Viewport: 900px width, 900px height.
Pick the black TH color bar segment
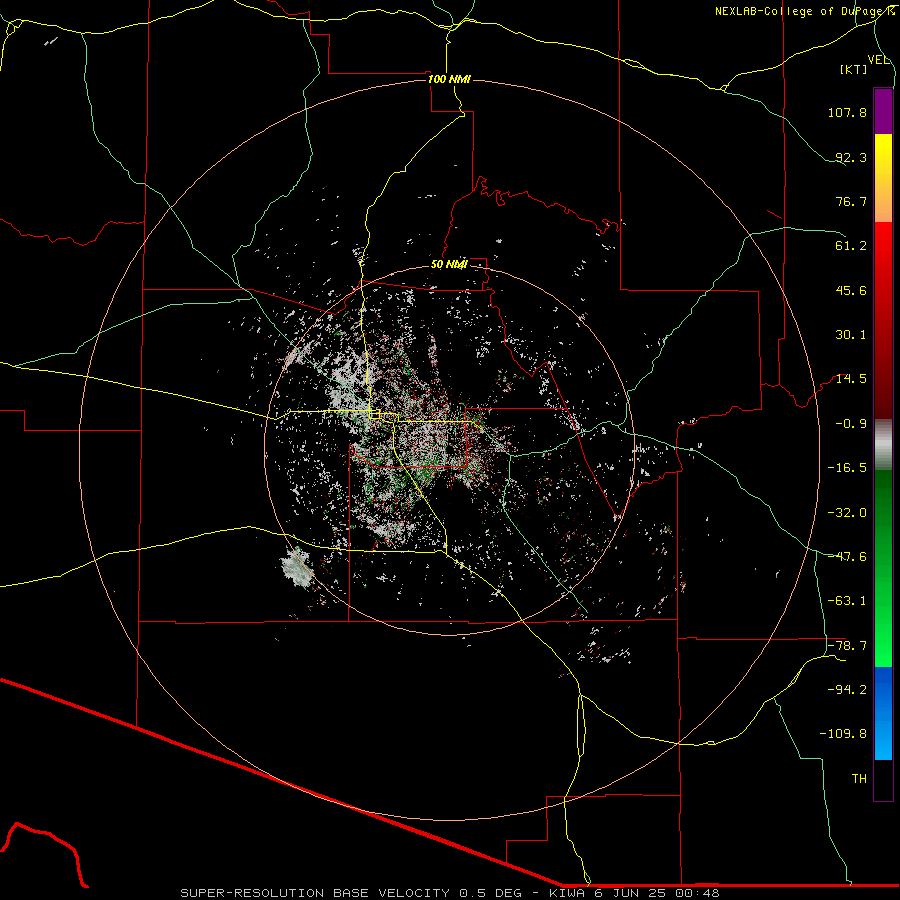click(x=883, y=779)
